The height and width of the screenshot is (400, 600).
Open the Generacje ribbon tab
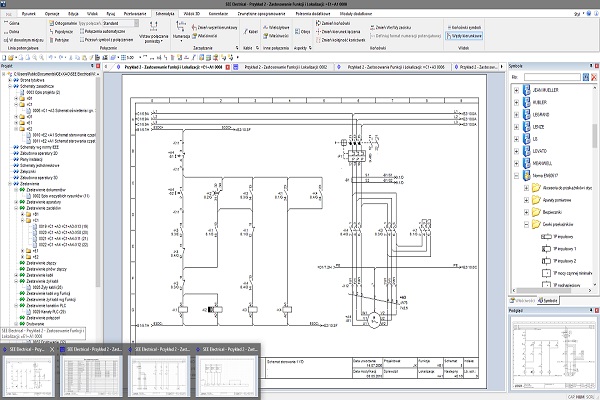pyautogui.click(x=218, y=13)
